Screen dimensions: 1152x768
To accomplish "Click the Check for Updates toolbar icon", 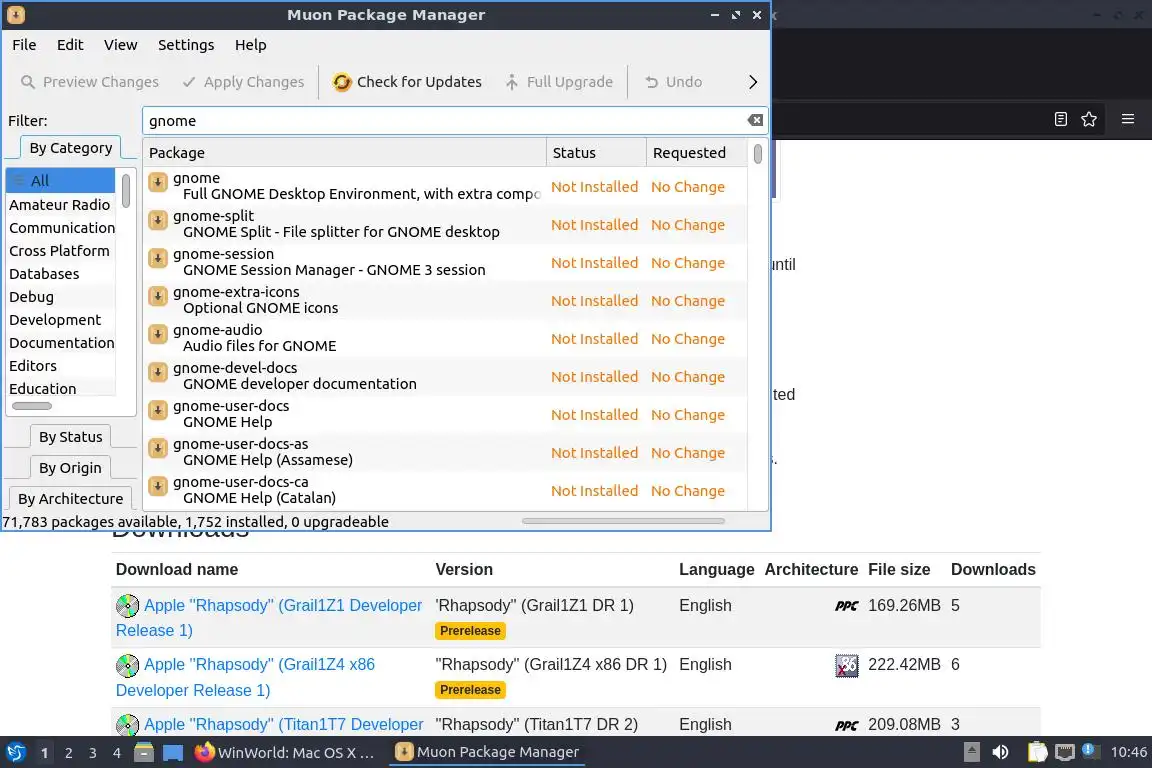I will point(342,82).
